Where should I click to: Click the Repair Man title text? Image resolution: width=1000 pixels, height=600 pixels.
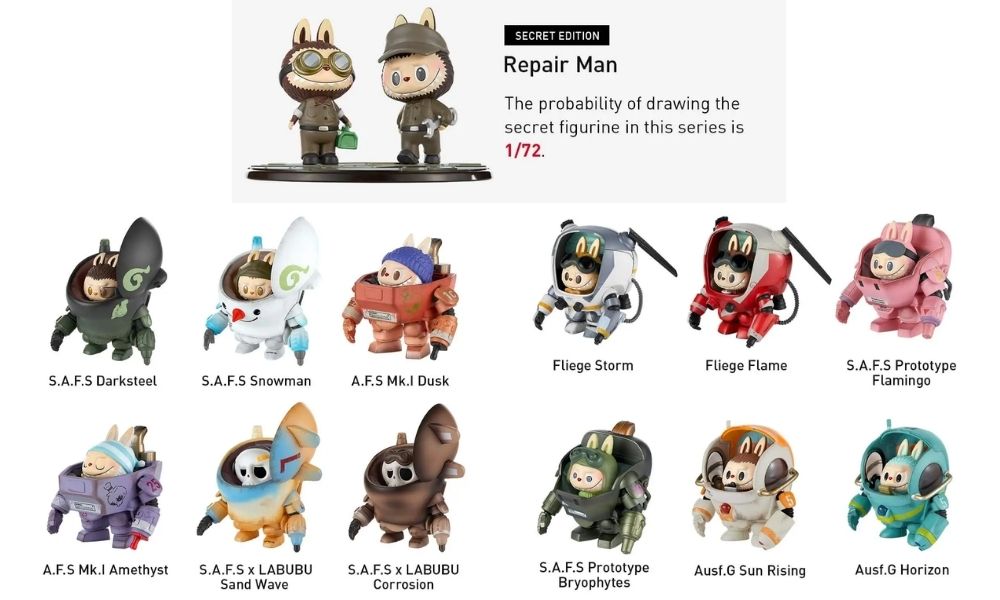(560, 65)
